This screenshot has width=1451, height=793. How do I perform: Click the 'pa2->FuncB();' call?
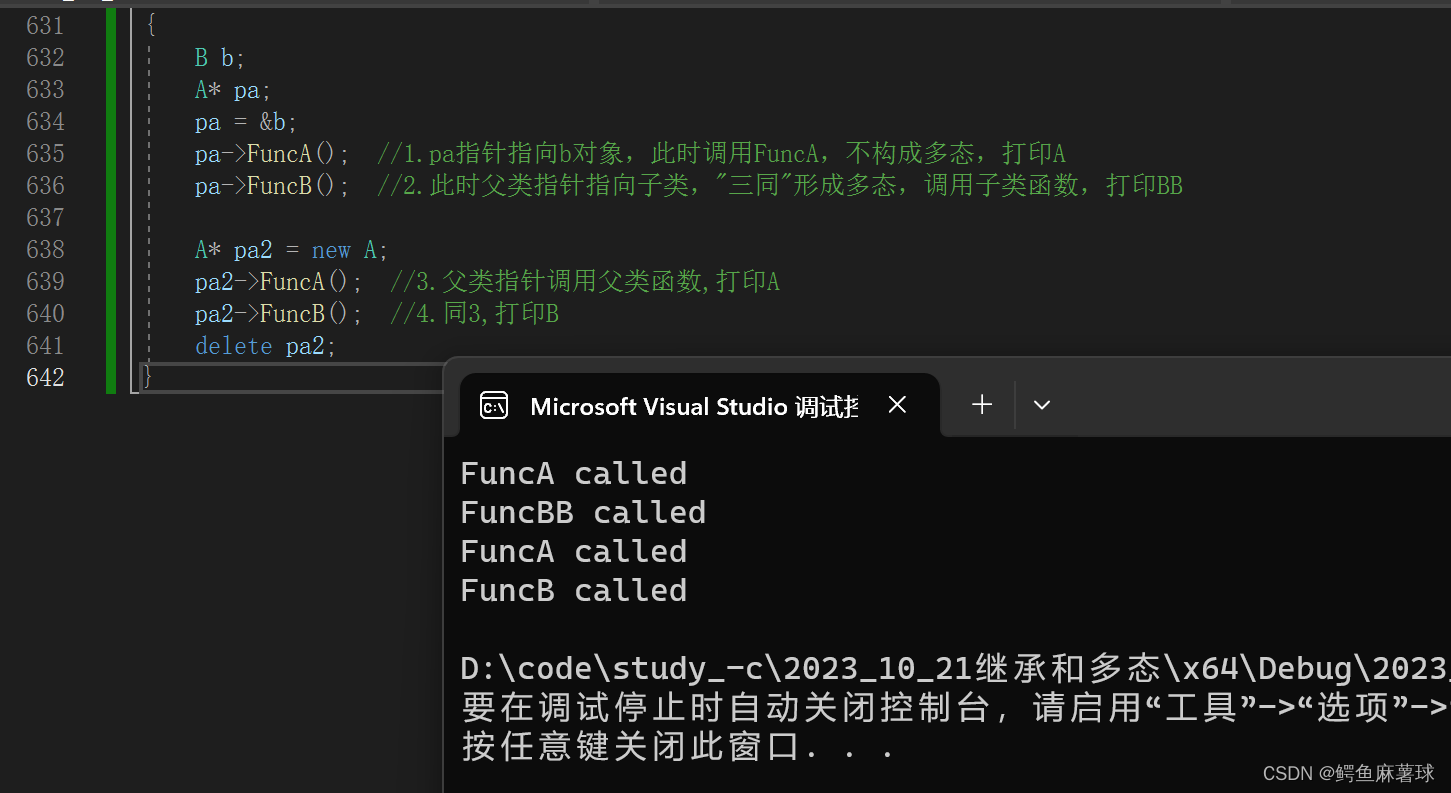(x=279, y=314)
